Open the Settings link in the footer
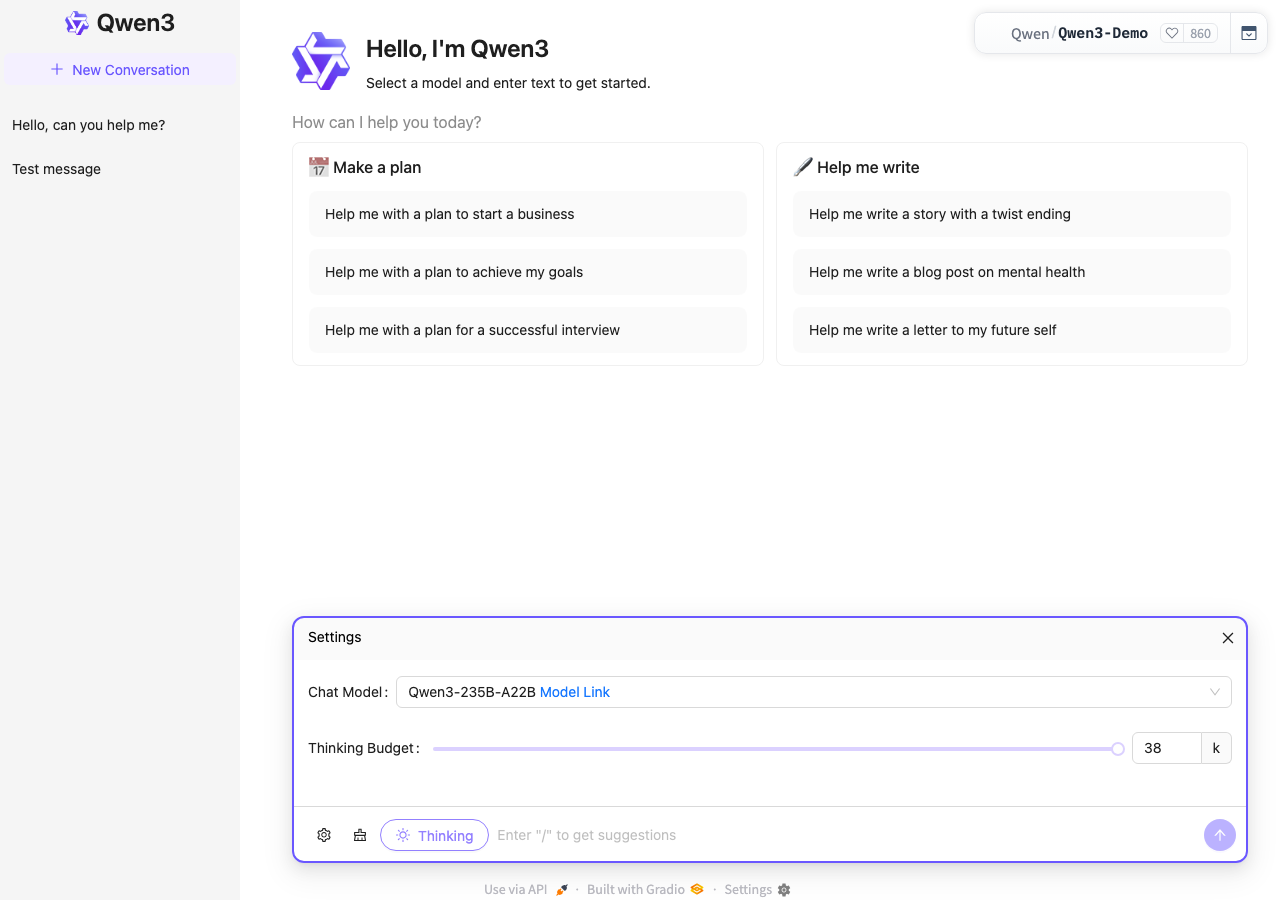Image resolution: width=1280 pixels, height=900 pixels. [757, 889]
